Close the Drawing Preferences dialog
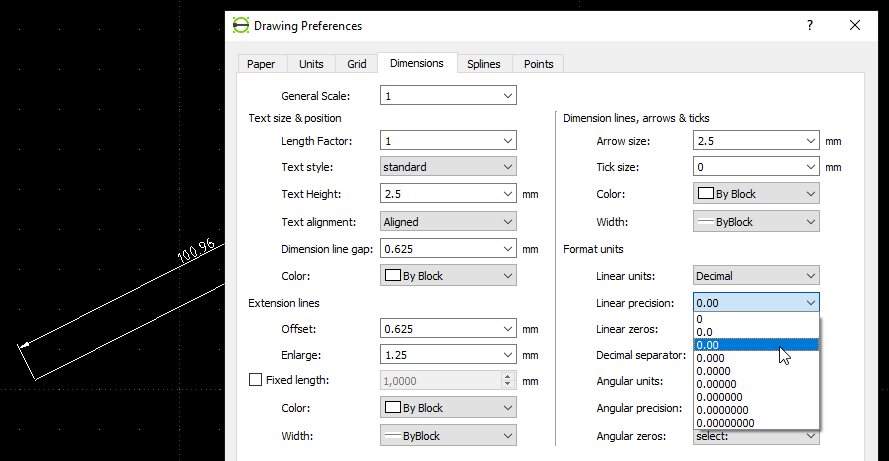 [855, 26]
